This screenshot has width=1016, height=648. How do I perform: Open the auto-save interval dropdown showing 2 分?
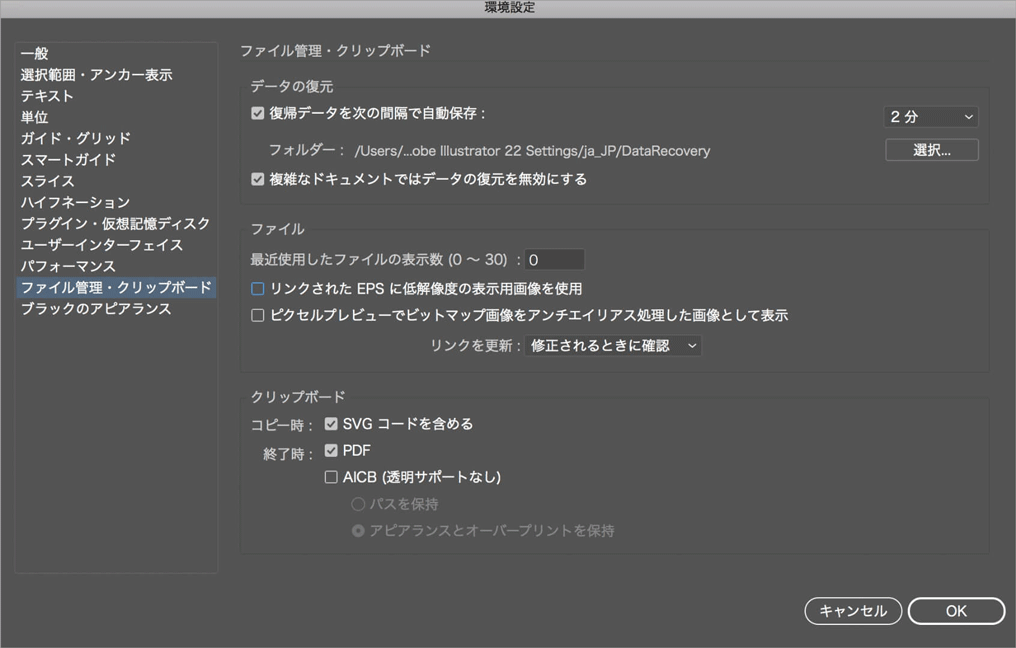coord(930,115)
